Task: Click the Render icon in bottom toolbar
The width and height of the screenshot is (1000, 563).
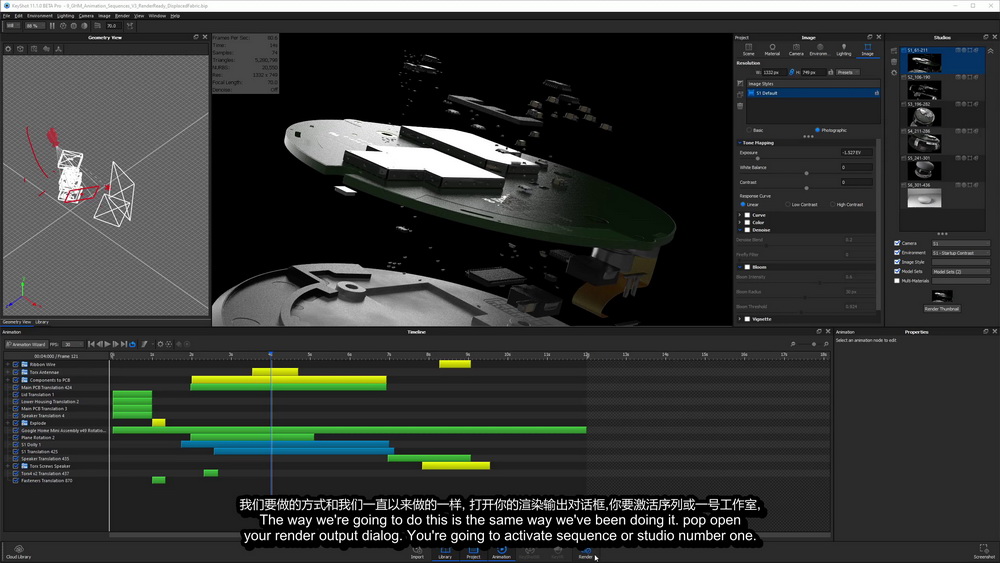Action: click(x=585, y=552)
